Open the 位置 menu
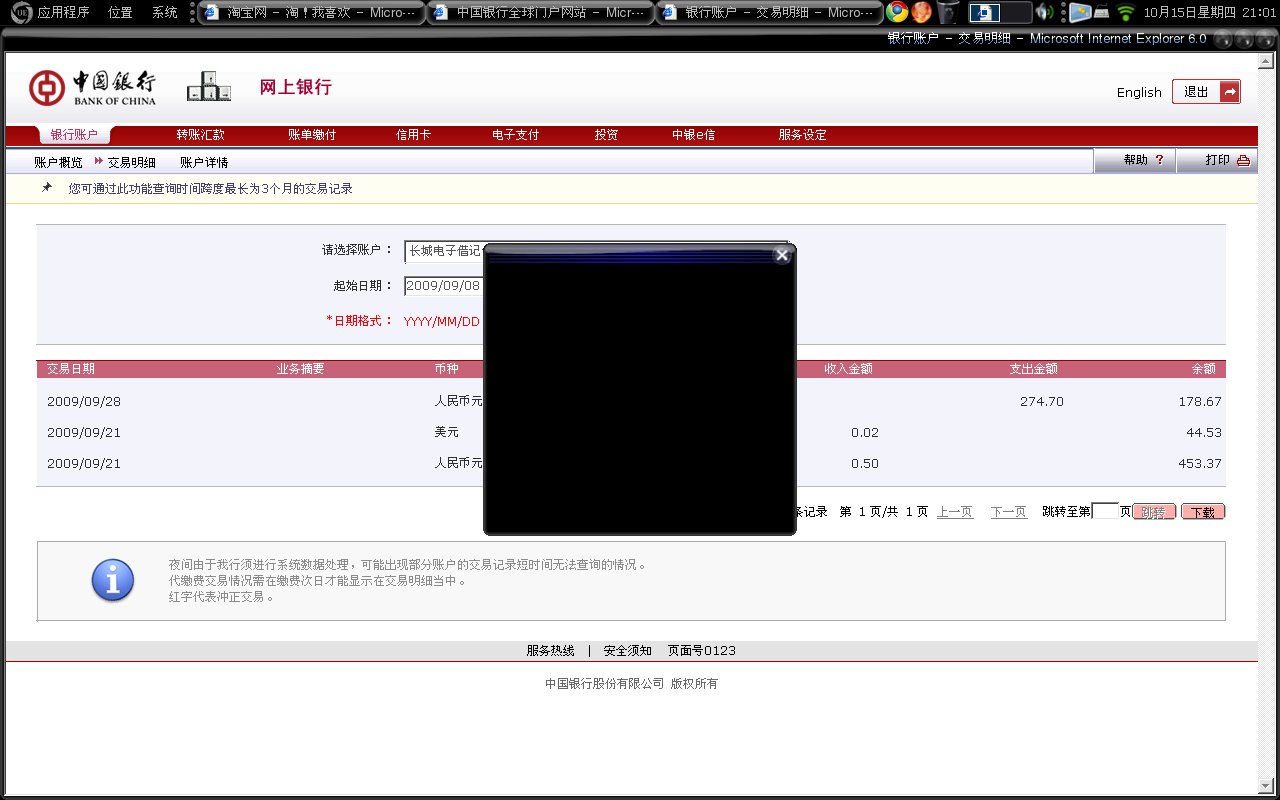 pos(120,12)
